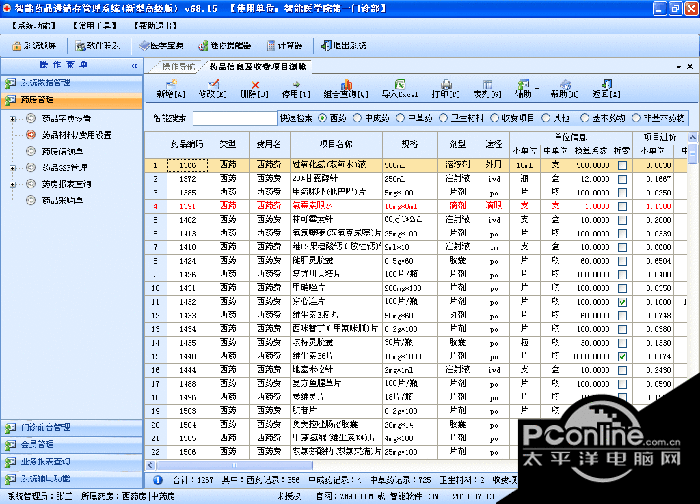
Task: Click the red X 删除 (Delete) icon
Action: (255, 89)
